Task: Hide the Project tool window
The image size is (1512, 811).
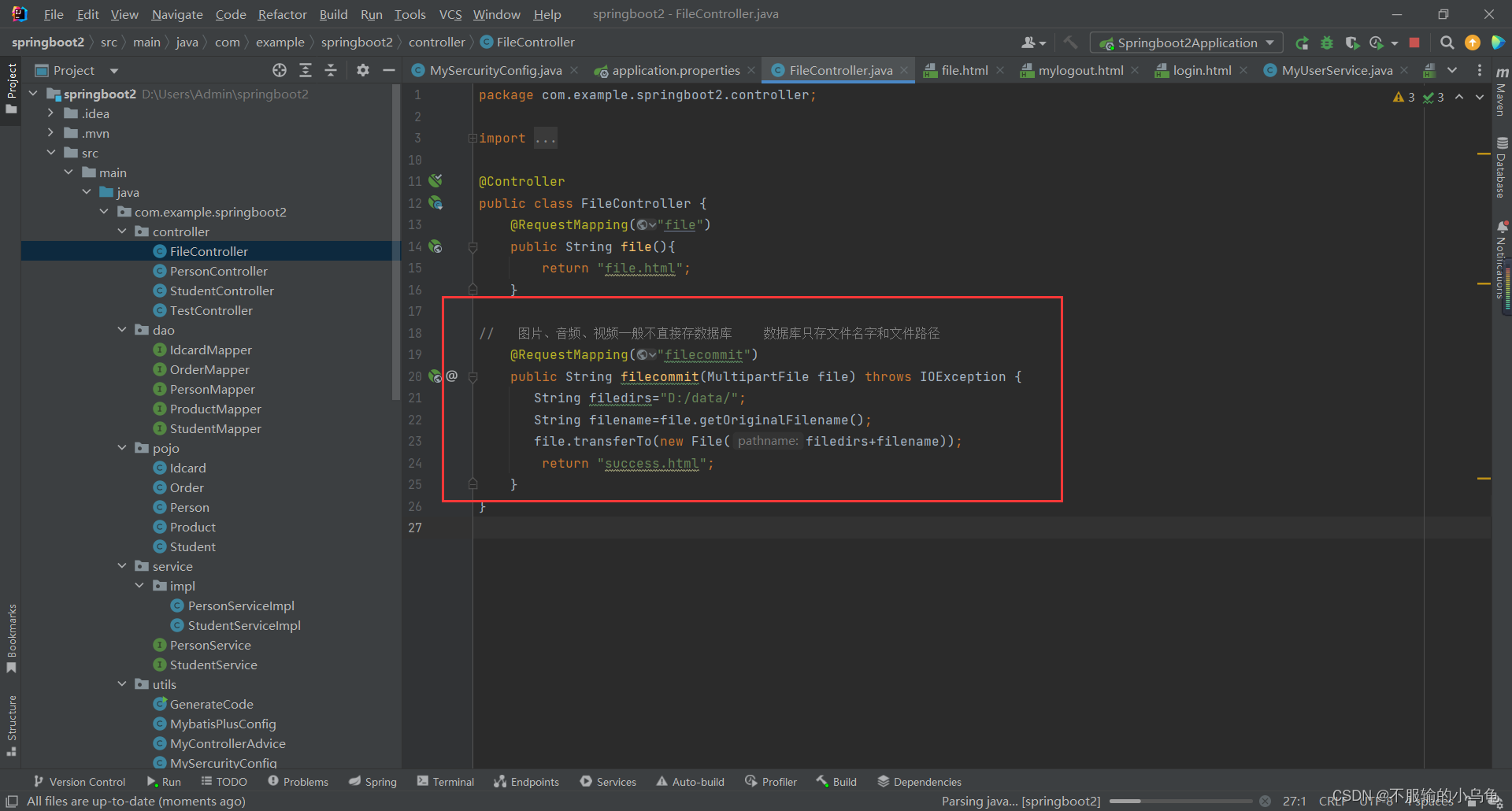Action: (x=388, y=70)
